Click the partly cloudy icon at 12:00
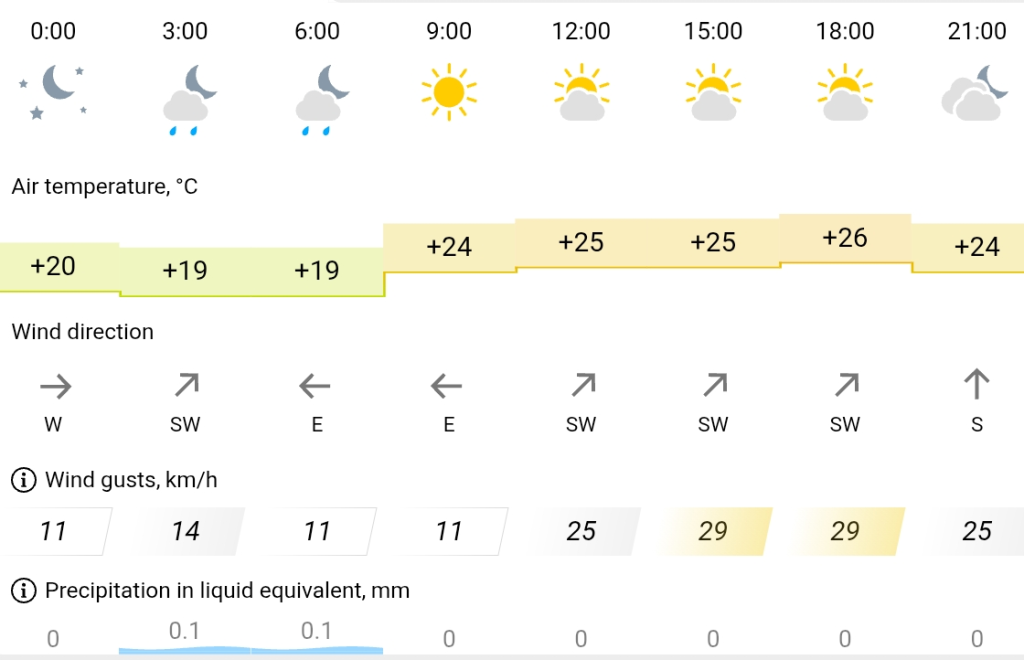 click(581, 93)
